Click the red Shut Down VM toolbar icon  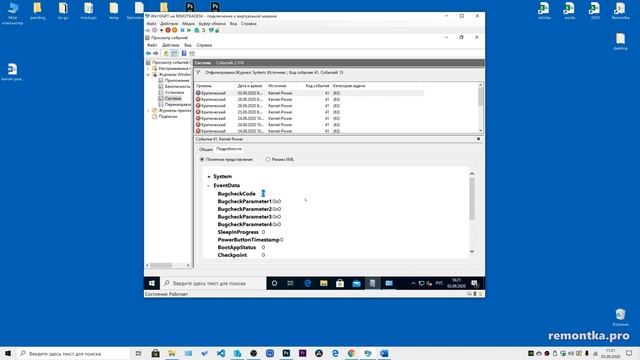pyautogui.click(x=168, y=30)
